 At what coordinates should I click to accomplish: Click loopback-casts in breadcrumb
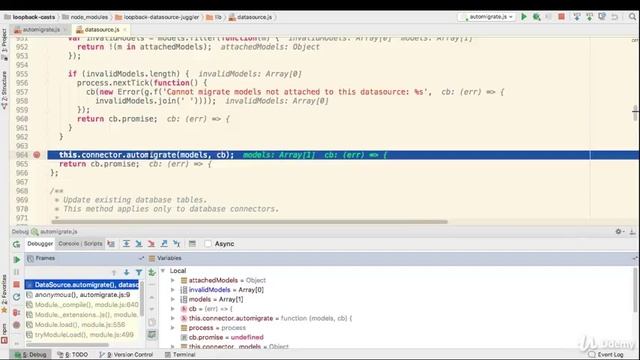tap(29, 17)
